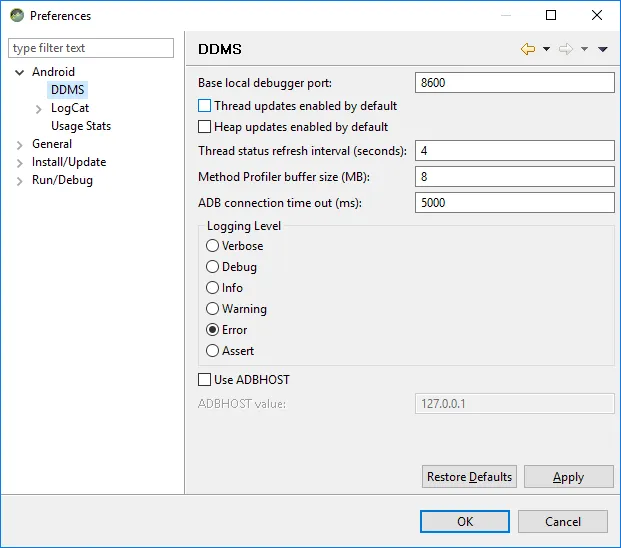This screenshot has width=621, height=548.
Task: Click the Base local debugger port field
Action: [x=514, y=82]
